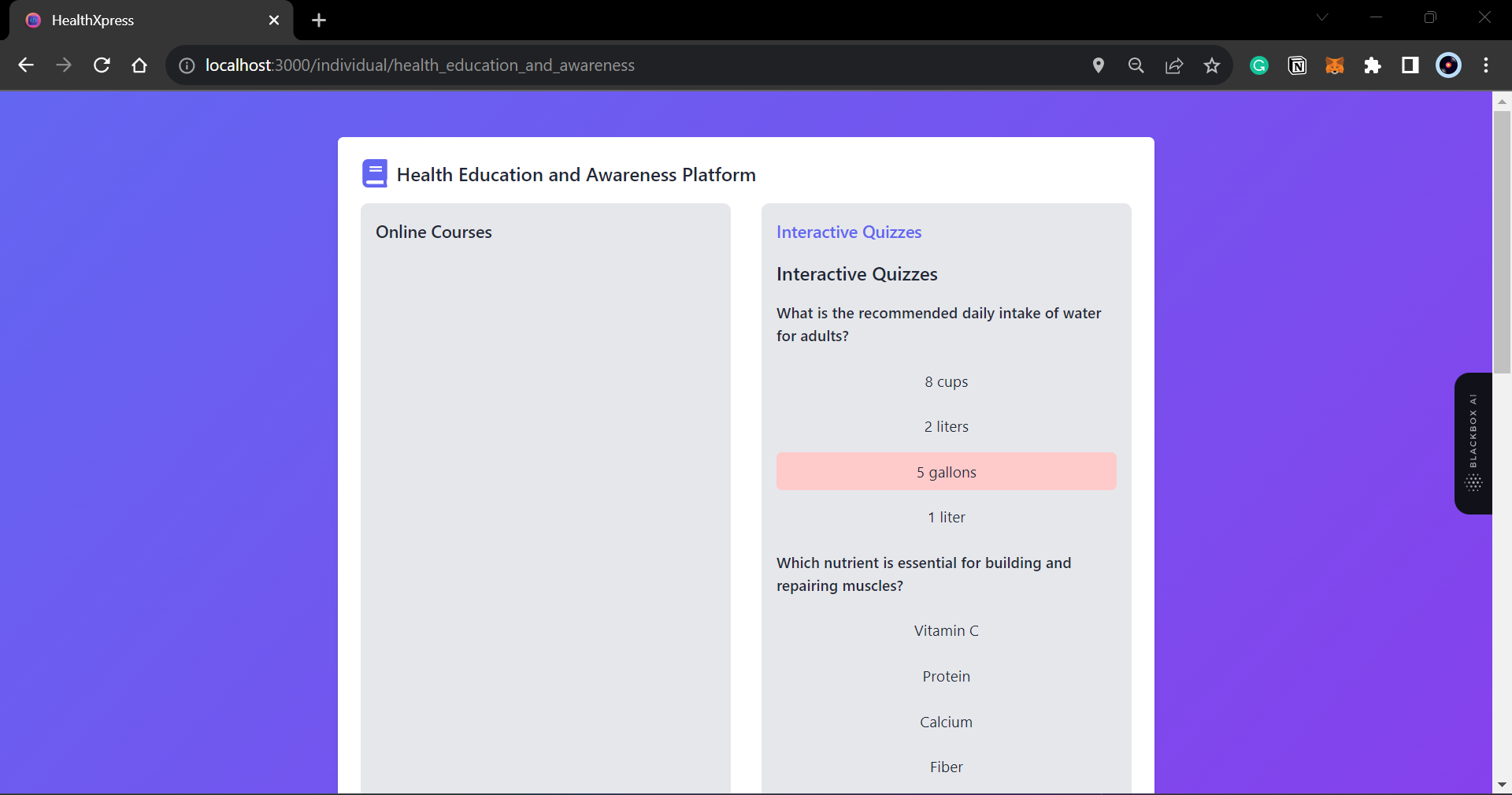
Task: Close the browser window
Action: coord(1484,17)
